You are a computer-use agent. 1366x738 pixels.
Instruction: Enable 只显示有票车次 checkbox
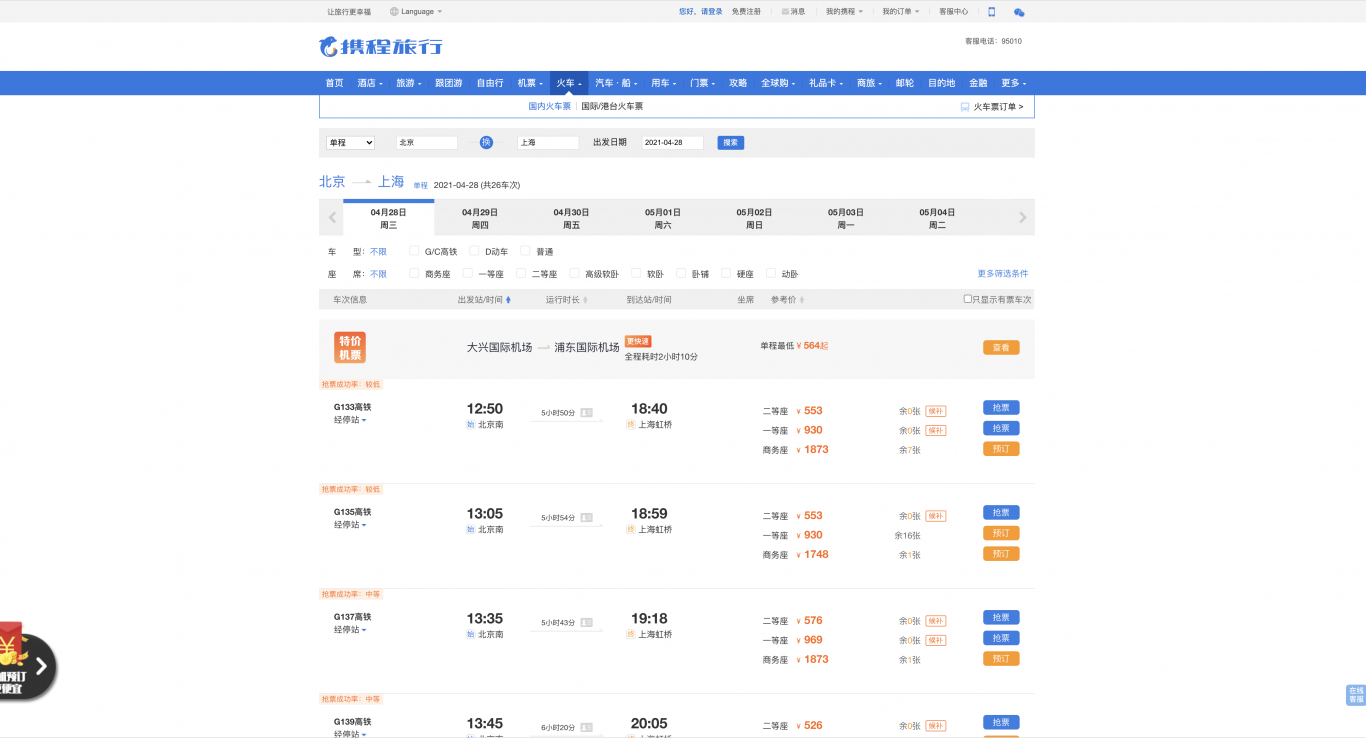tap(967, 299)
